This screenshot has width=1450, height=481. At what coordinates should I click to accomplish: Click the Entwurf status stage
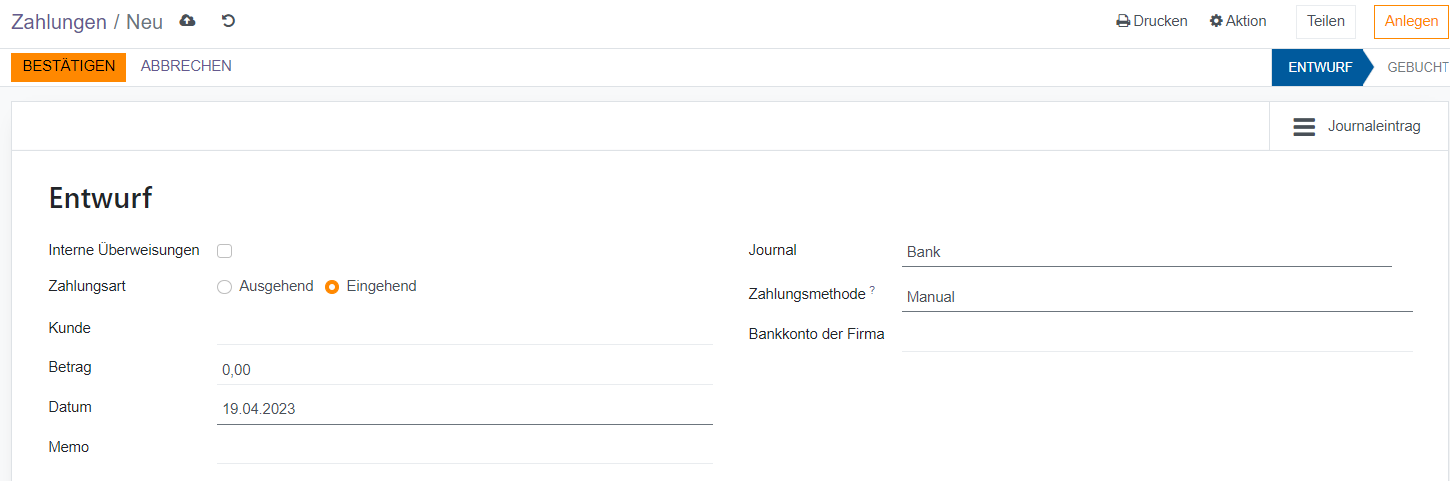pyautogui.click(x=1319, y=68)
